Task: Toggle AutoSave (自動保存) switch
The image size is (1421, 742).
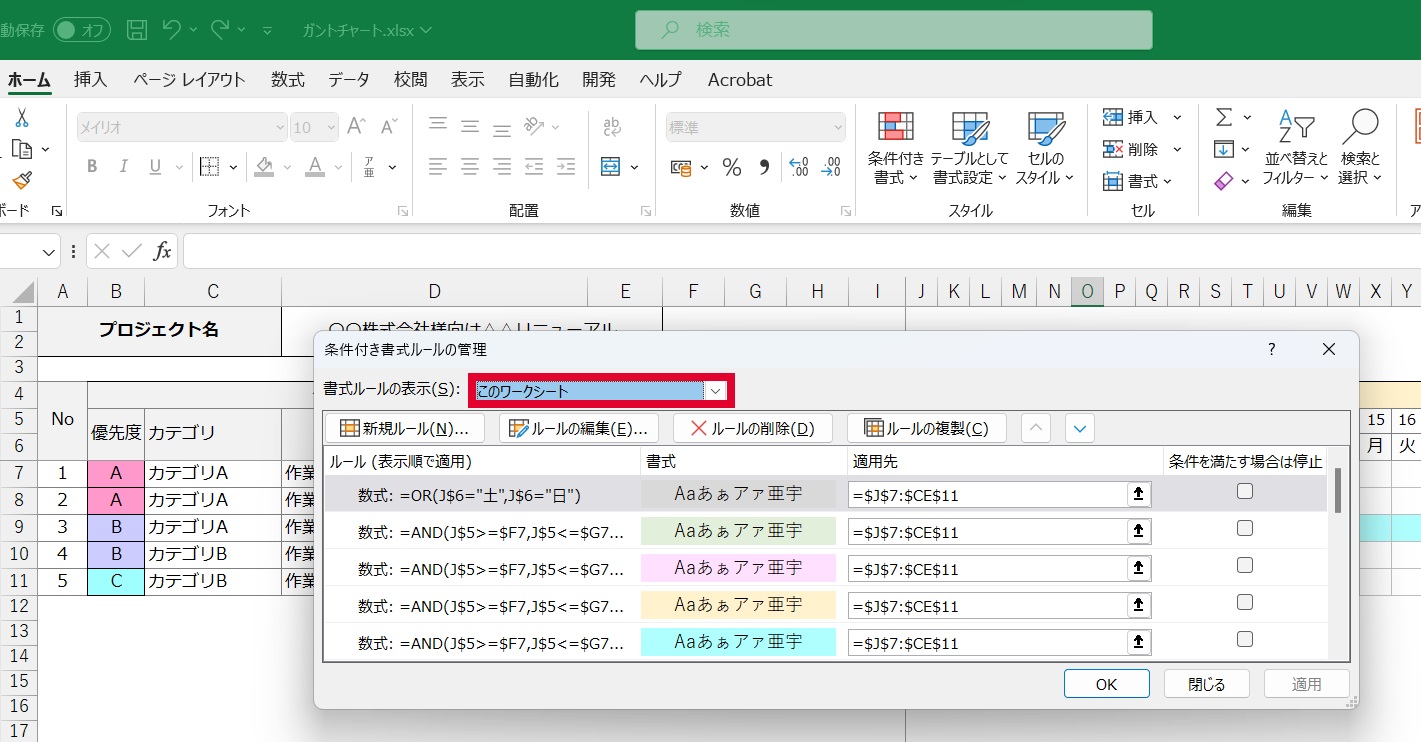Action: pyautogui.click(x=80, y=30)
